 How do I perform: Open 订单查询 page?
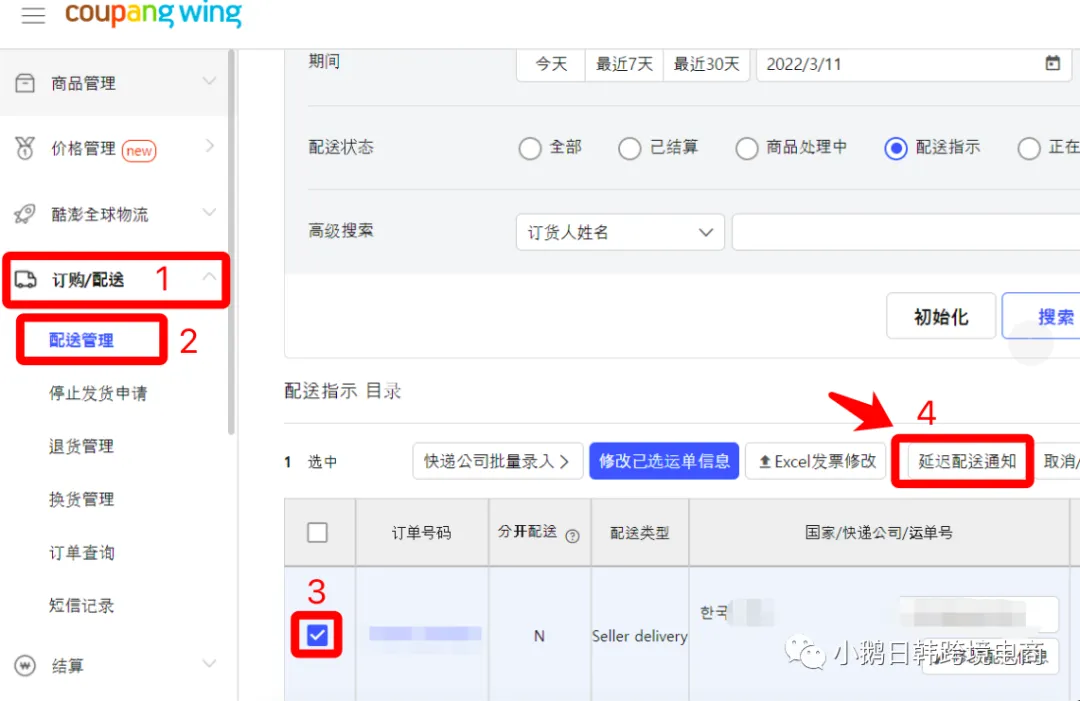tap(81, 552)
